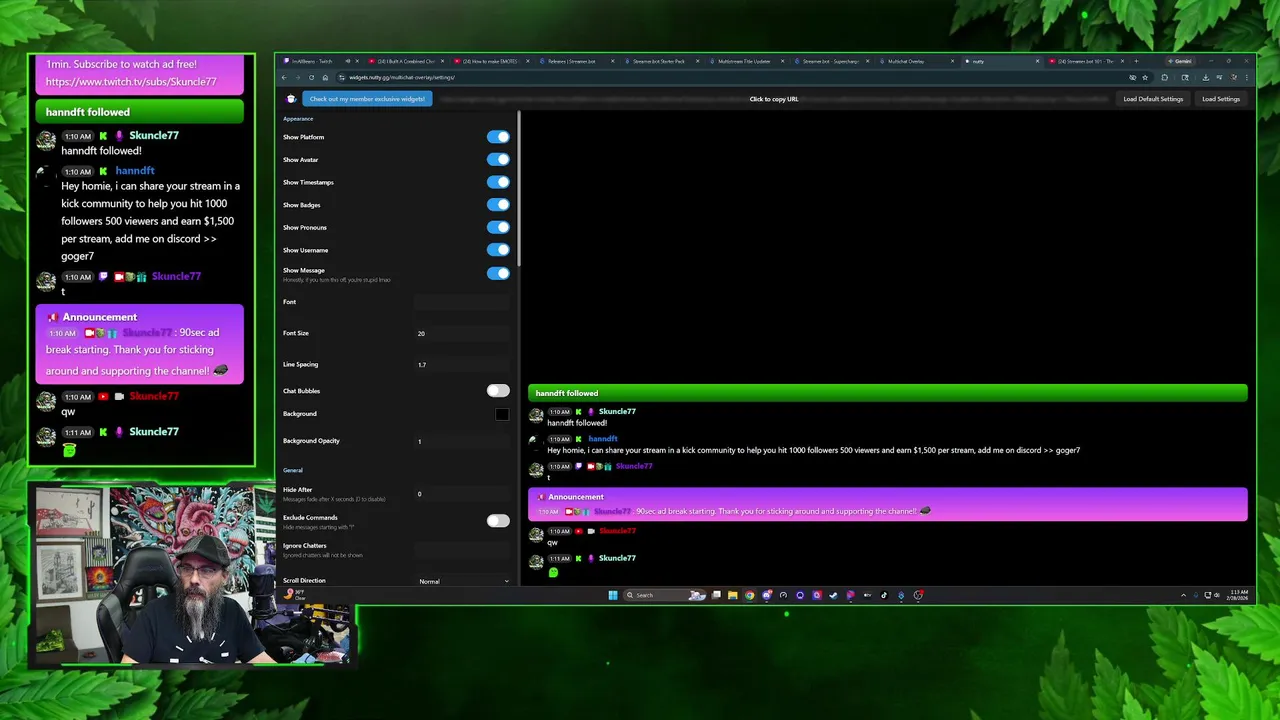Click the new tab plus button
This screenshot has height=720, width=1280.
(1136, 61)
